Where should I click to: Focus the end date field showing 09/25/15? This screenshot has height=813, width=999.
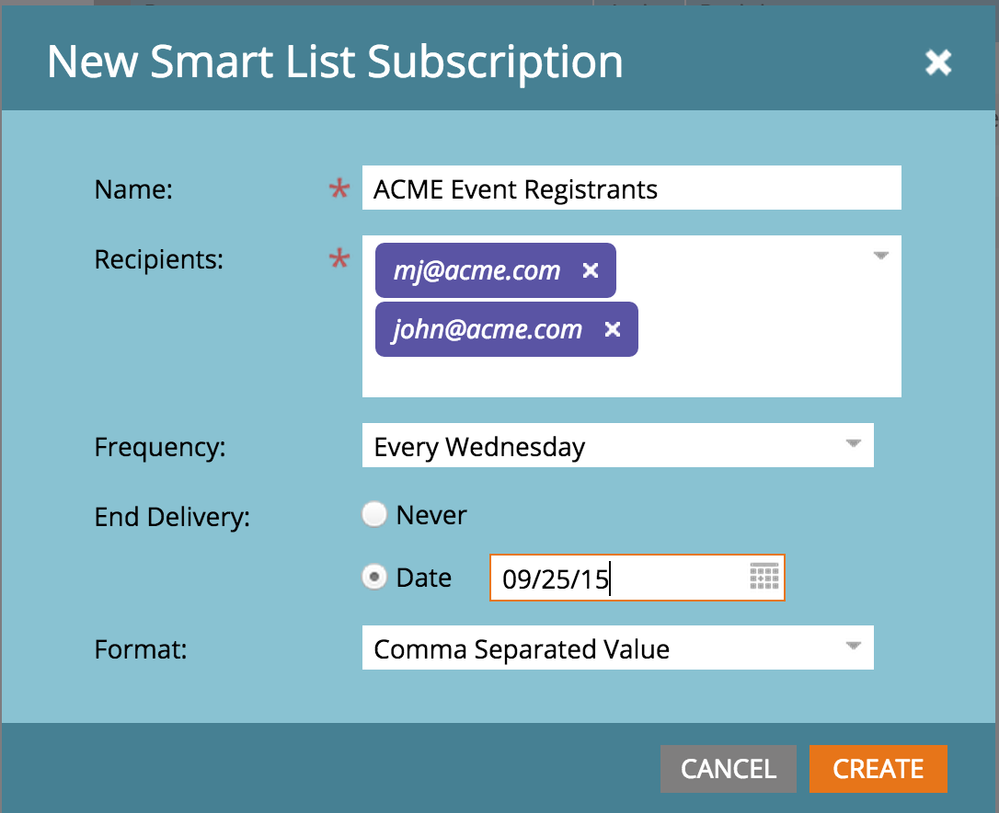620,578
